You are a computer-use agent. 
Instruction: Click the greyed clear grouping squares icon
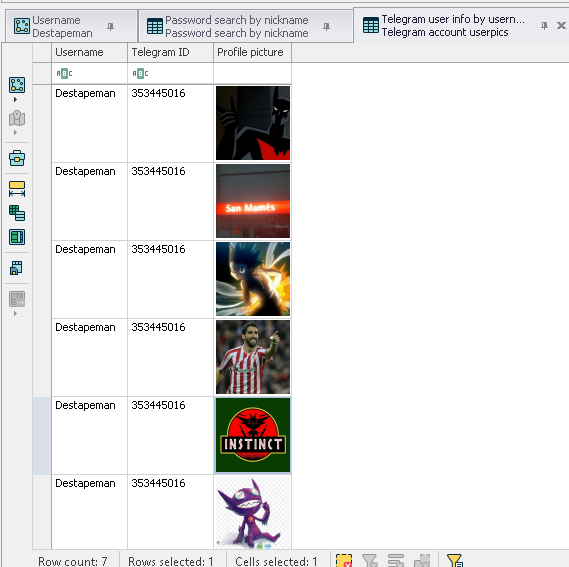pyautogui.click(x=422, y=560)
